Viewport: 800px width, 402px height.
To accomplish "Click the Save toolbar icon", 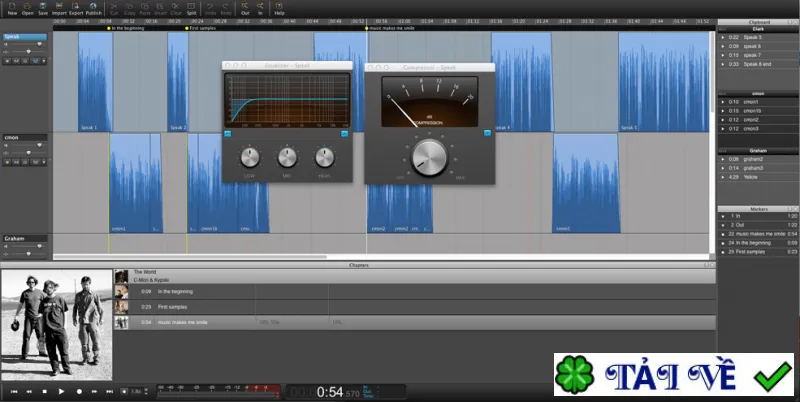I will point(43,8).
